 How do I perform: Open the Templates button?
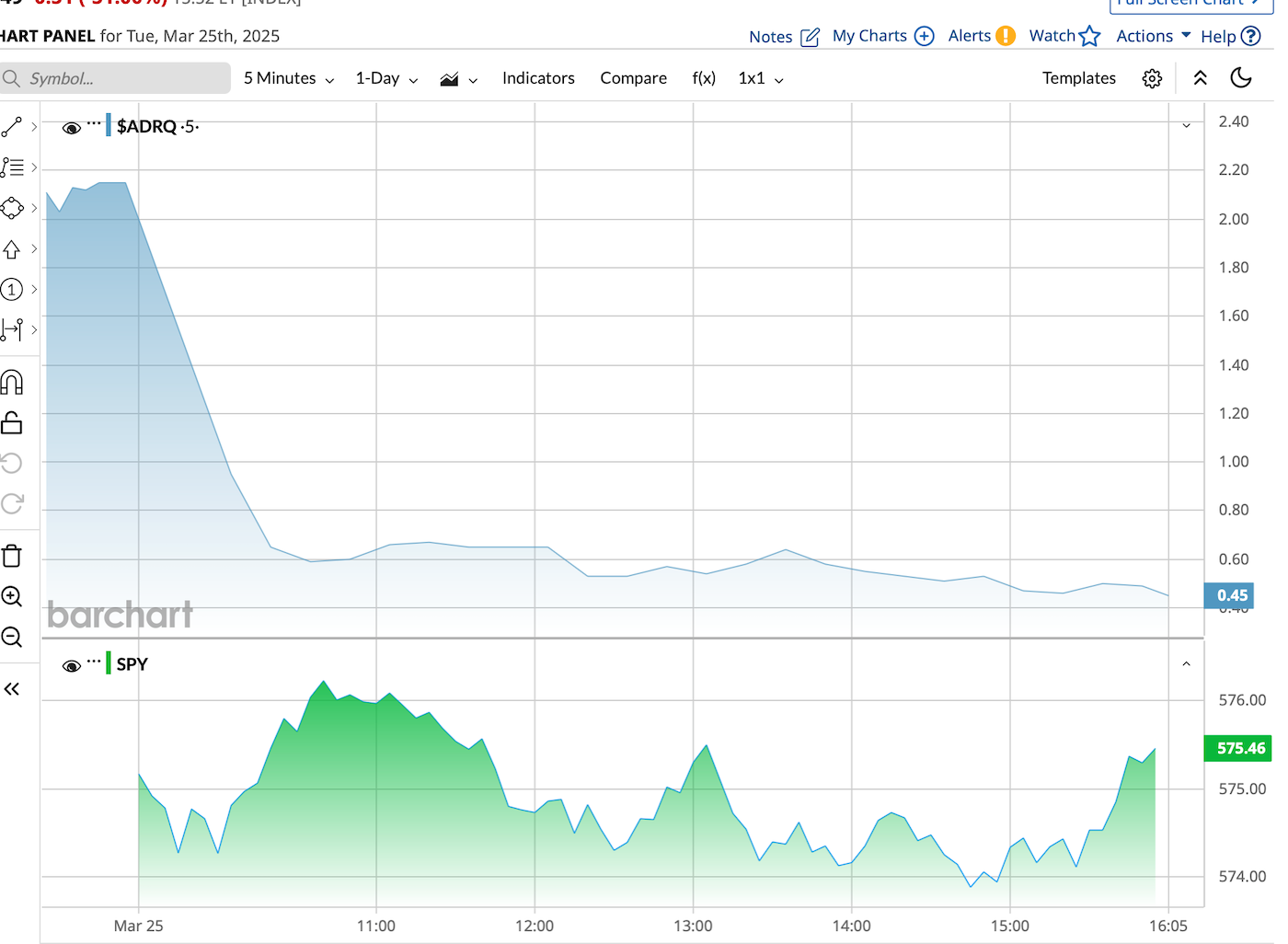click(1078, 79)
